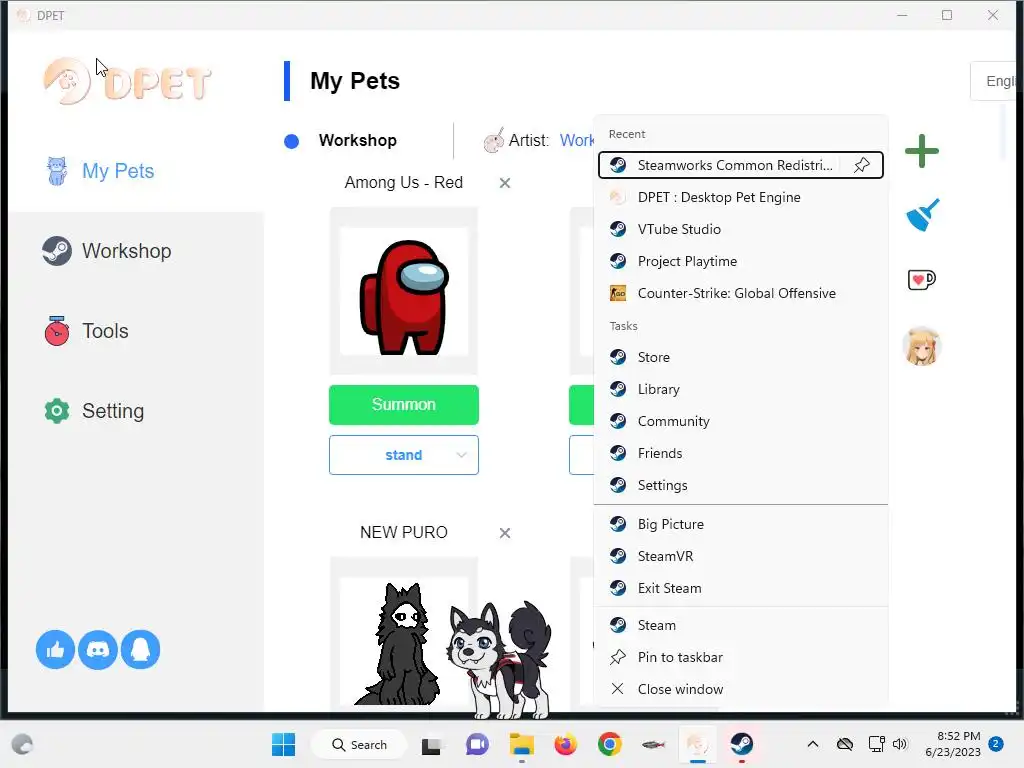Open Task View on taskbar
This screenshot has width=1024, height=768.
pos(431,745)
